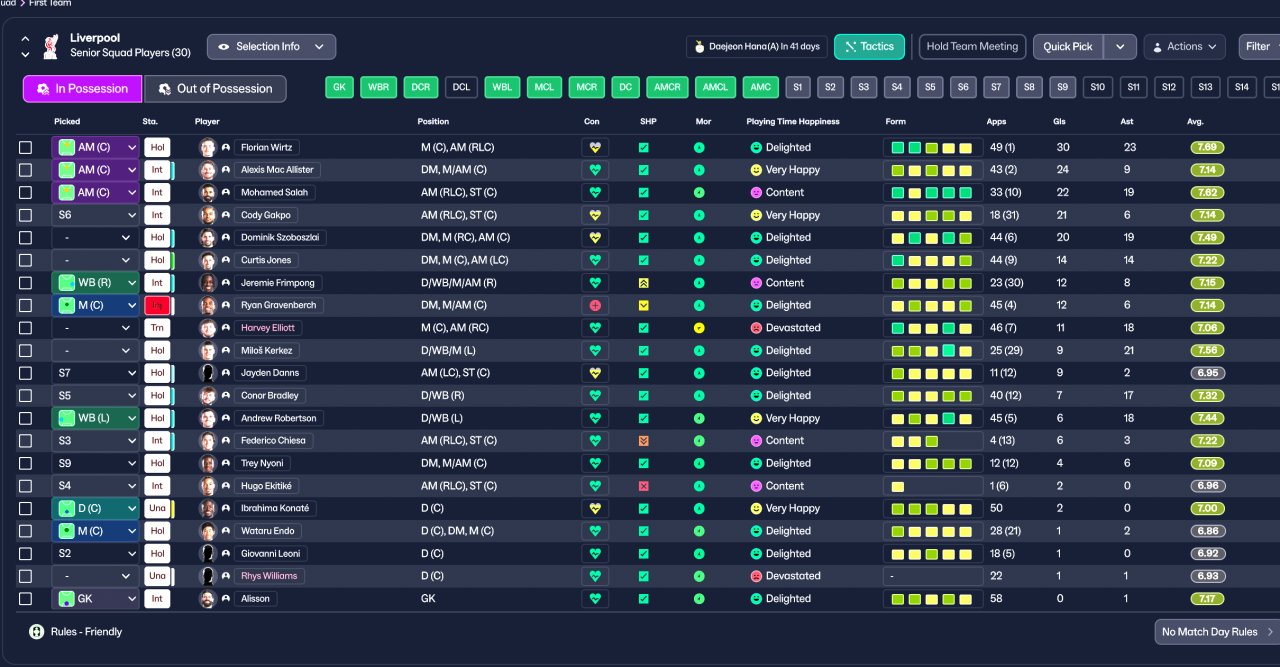The image size is (1280, 667).
Task: Tick the checkbox for Andrew Robertson
Action: [25, 418]
